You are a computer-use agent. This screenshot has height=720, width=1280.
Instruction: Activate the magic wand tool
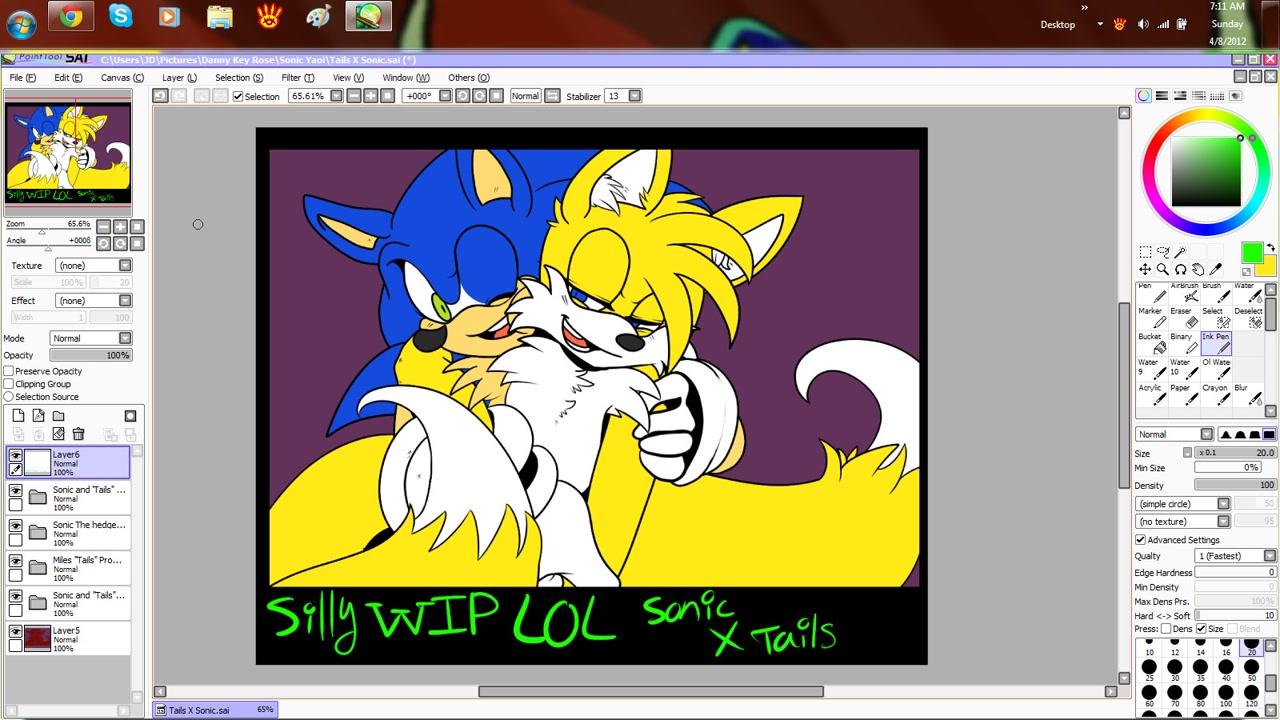1181,252
